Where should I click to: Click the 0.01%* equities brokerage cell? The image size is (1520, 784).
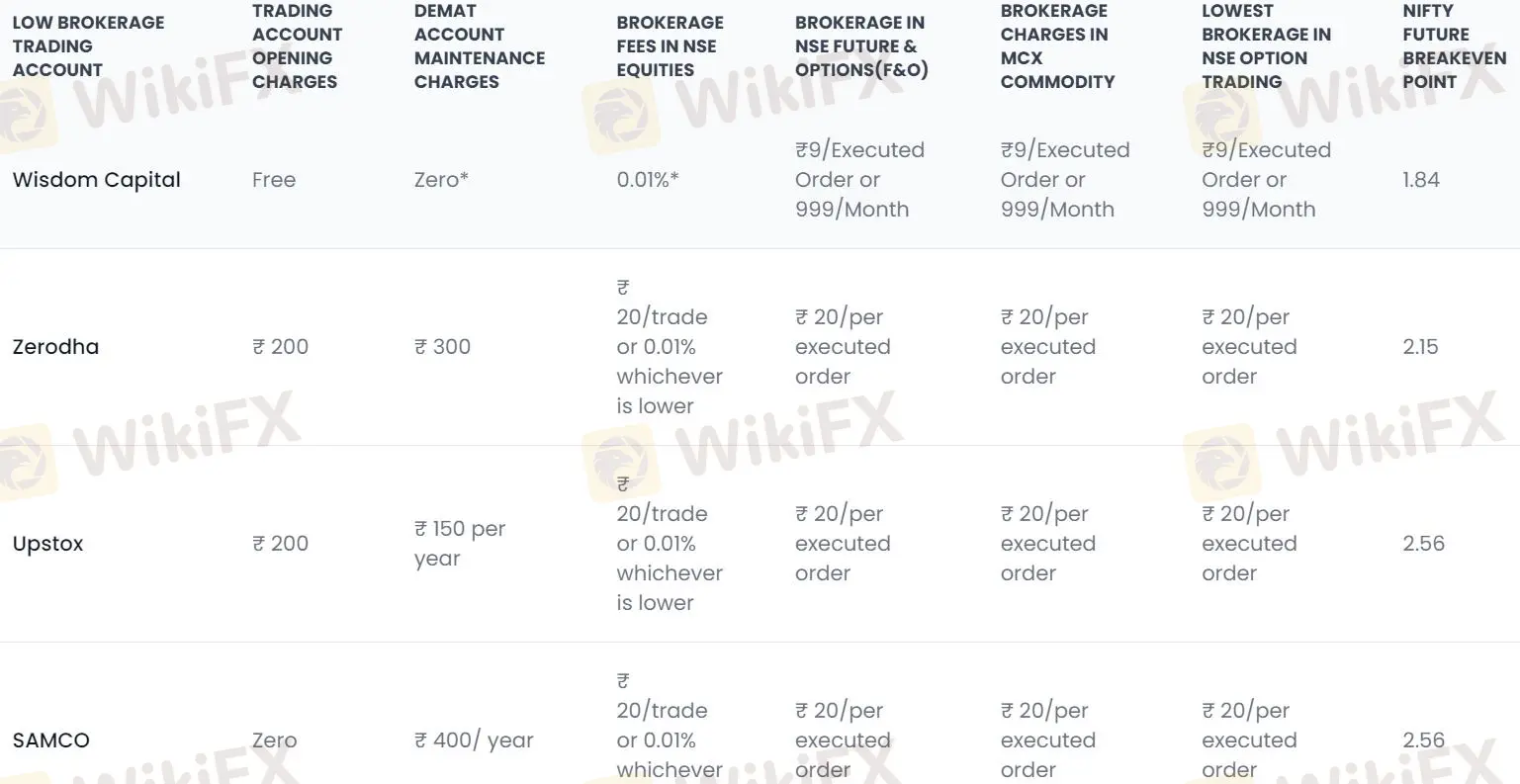coord(647,180)
